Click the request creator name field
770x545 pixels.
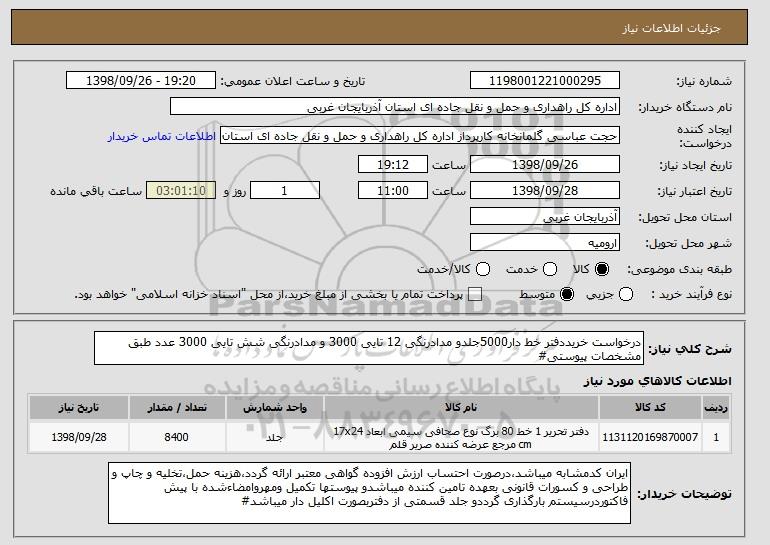tap(420, 136)
